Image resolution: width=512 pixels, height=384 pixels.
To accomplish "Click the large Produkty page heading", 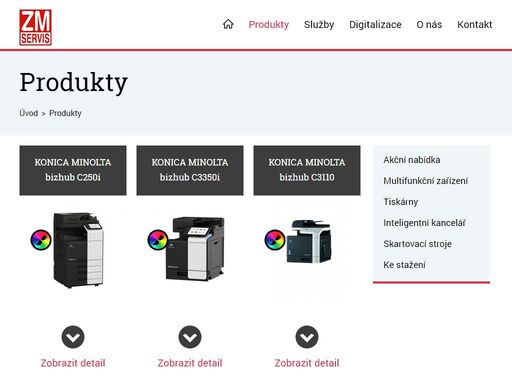I will pos(74,82).
